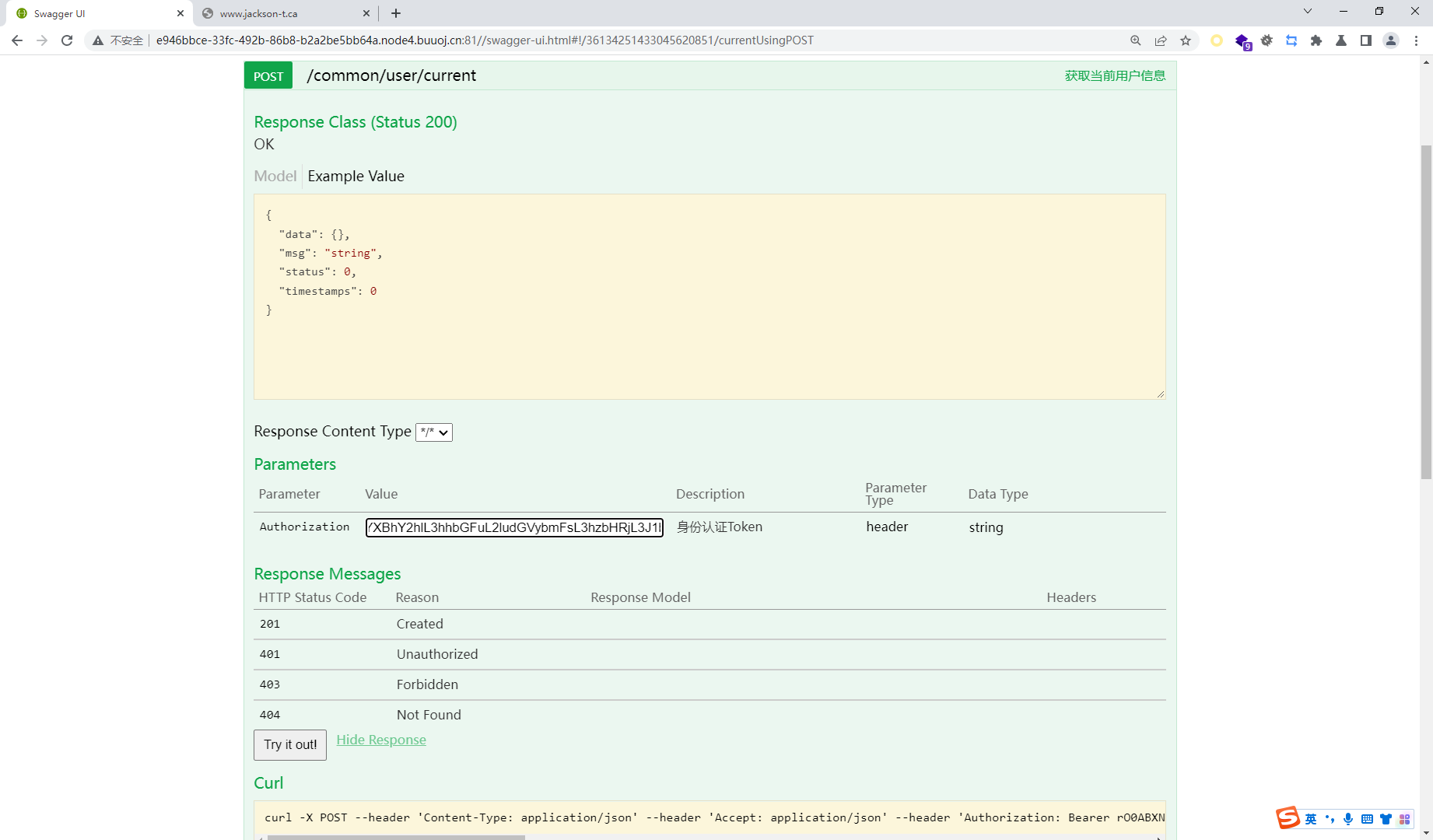Screen dimensions: 1433x840
Task: Click the yellow circle extension icon
Action: (x=1217, y=40)
